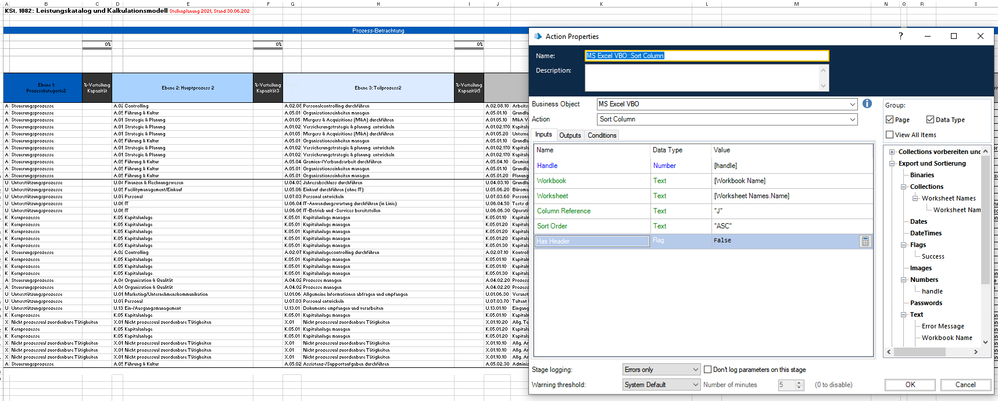This screenshot has height=401, width=998.
Task: Switch to the Conditions tab
Action: click(602, 135)
